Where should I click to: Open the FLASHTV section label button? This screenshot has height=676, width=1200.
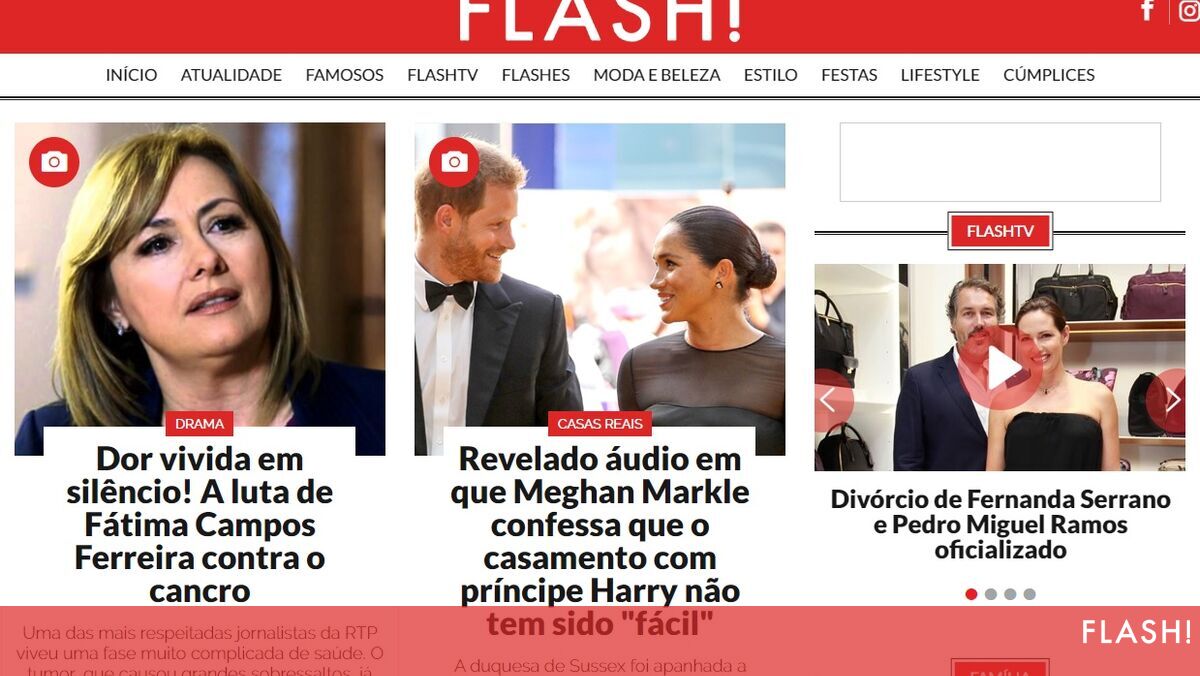click(x=1000, y=232)
